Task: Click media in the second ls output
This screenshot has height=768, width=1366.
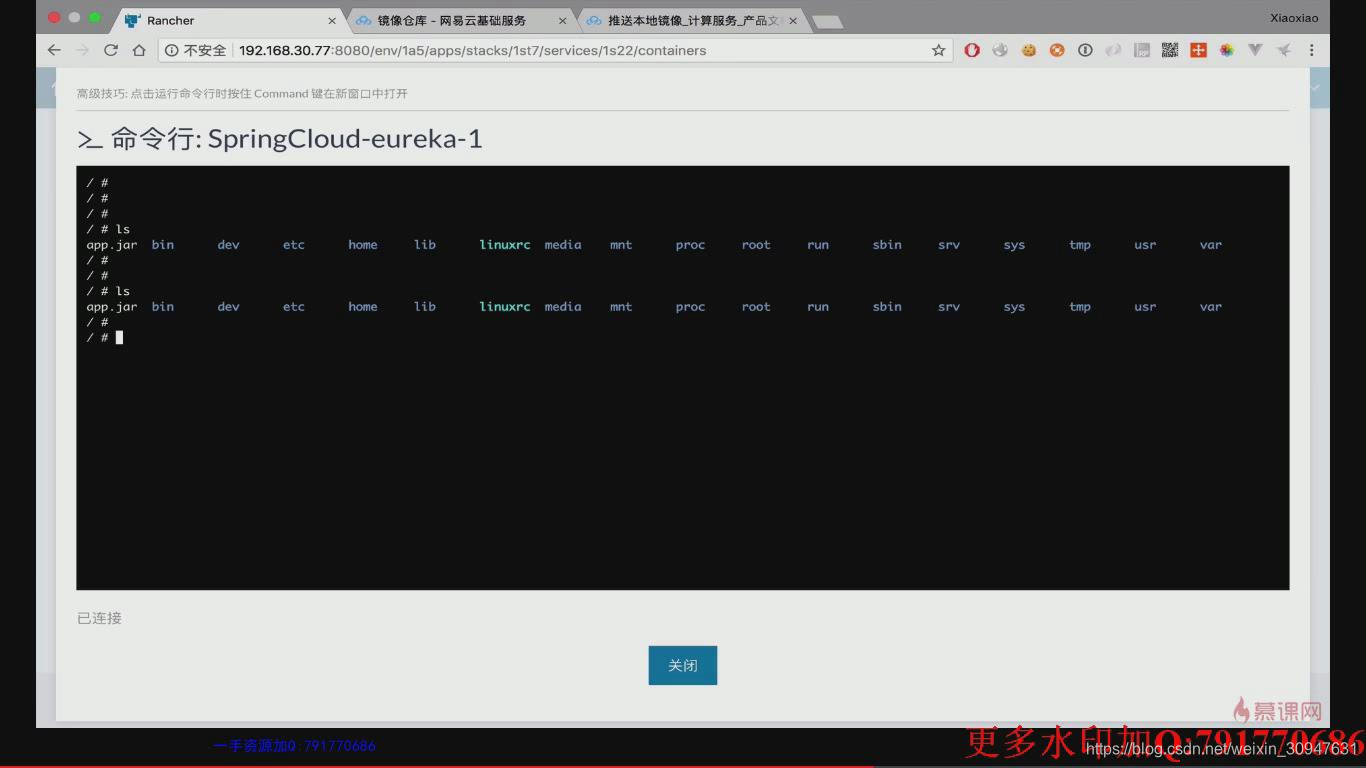Action: click(563, 307)
